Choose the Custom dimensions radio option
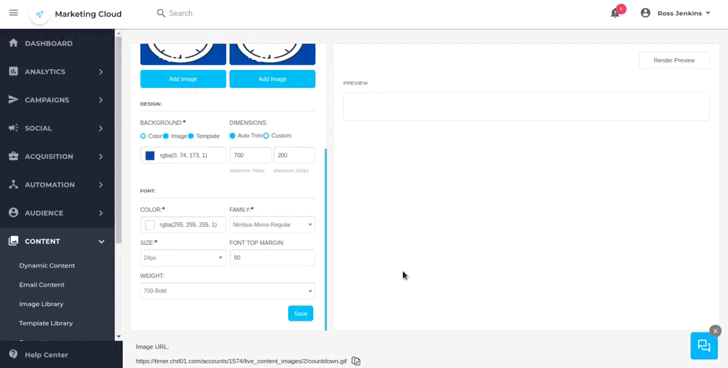Image resolution: width=728 pixels, height=368 pixels. (x=266, y=136)
